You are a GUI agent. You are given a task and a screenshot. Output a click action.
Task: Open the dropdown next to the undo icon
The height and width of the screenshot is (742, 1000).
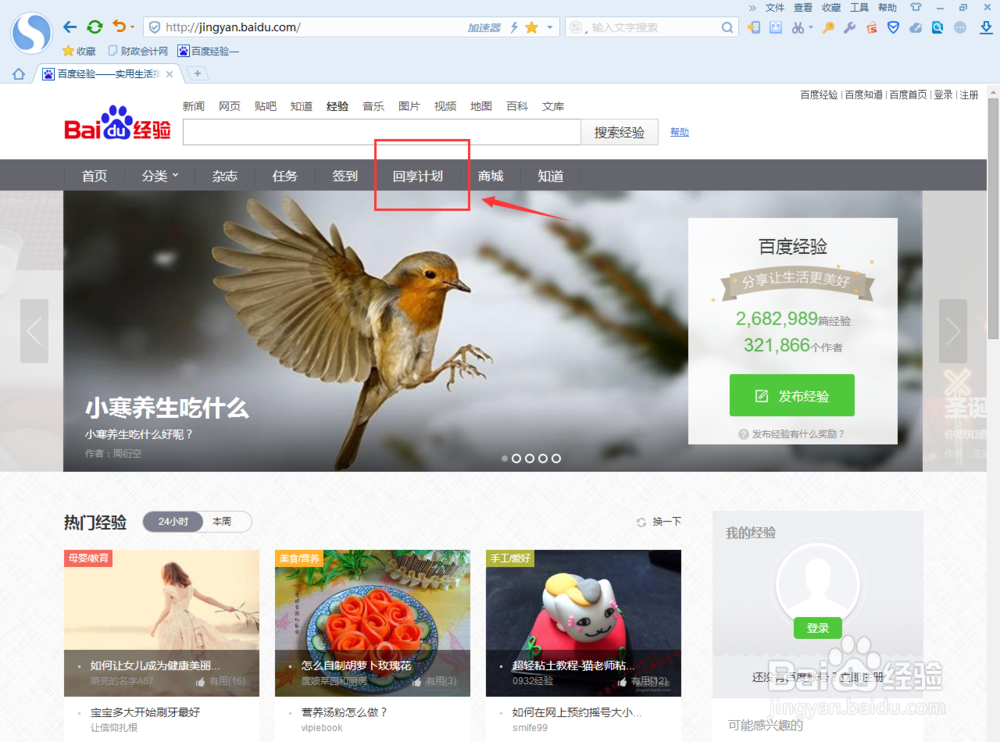[x=132, y=27]
